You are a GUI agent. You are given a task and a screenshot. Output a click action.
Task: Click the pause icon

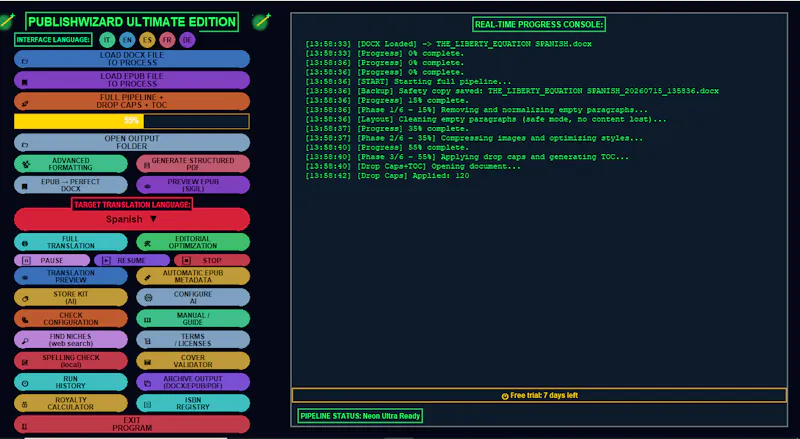click(x=26, y=260)
